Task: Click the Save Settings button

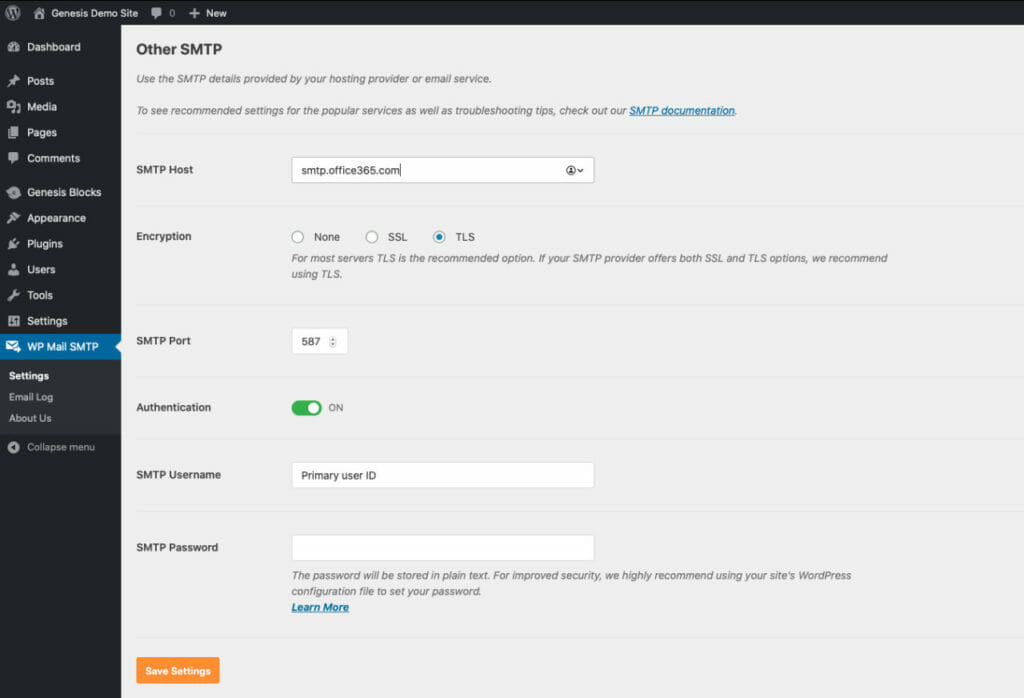Action: [x=177, y=670]
